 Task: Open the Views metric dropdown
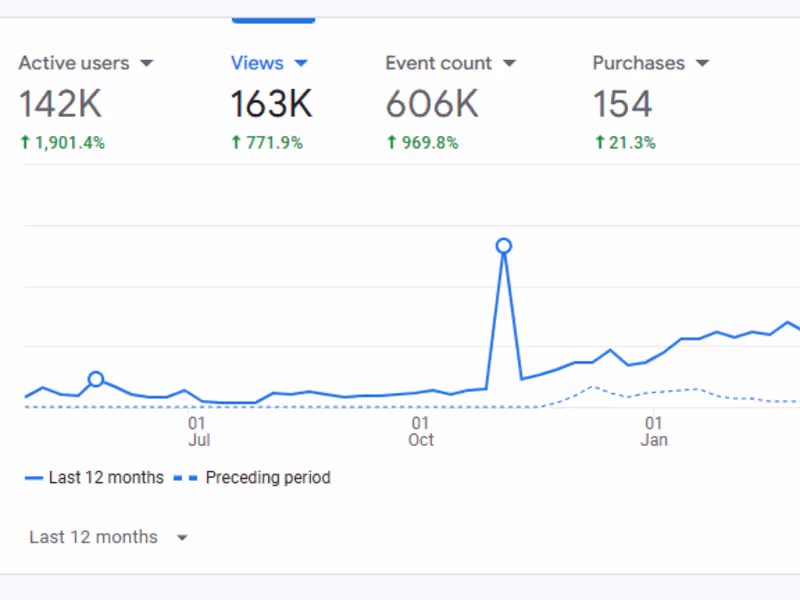pyautogui.click(x=301, y=62)
